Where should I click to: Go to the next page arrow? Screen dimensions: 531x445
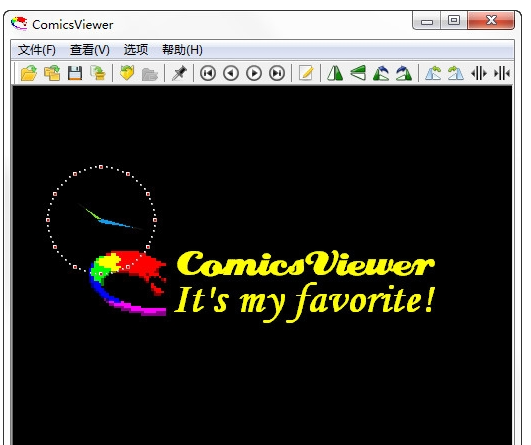[254, 73]
